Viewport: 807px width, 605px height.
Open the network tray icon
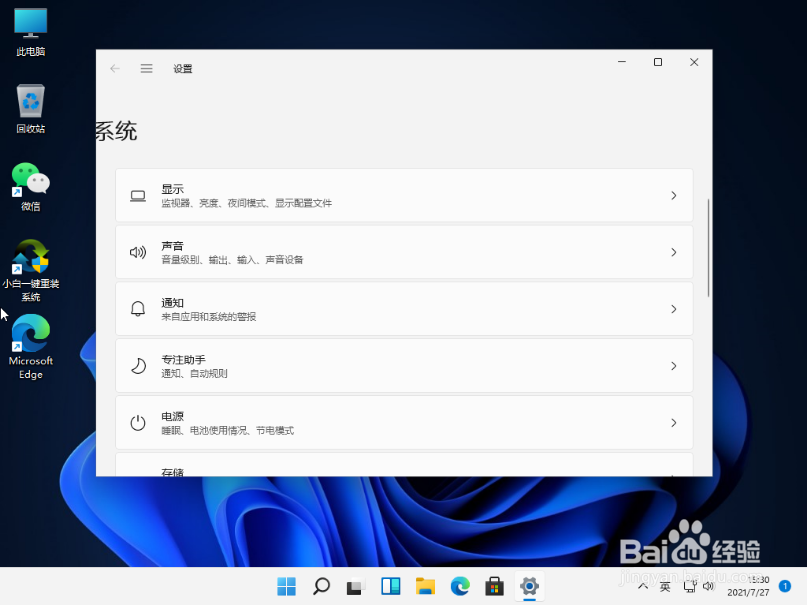click(x=689, y=586)
